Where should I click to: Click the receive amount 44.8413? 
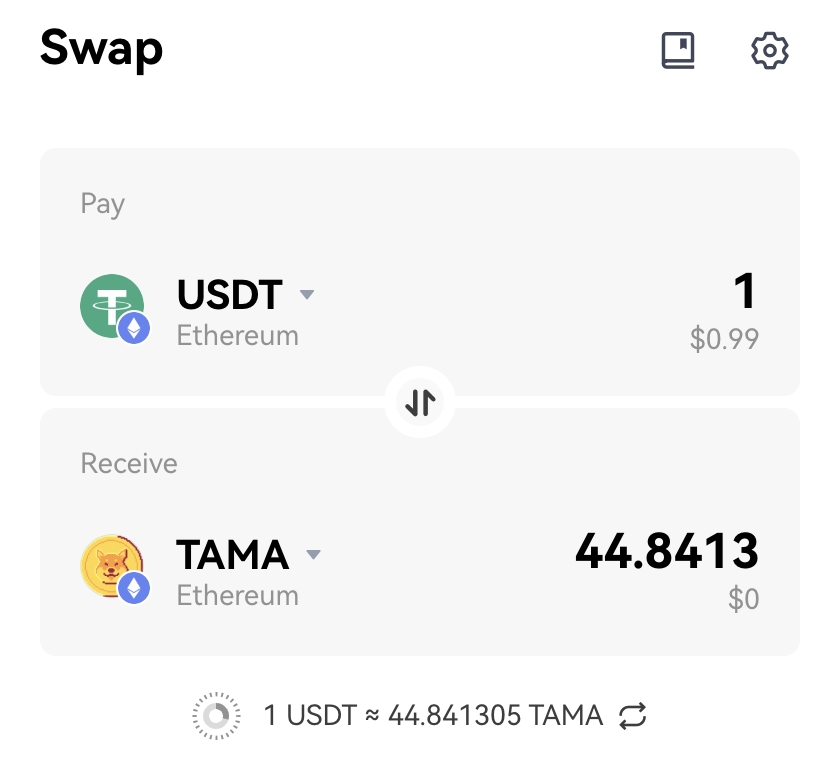[x=667, y=551]
